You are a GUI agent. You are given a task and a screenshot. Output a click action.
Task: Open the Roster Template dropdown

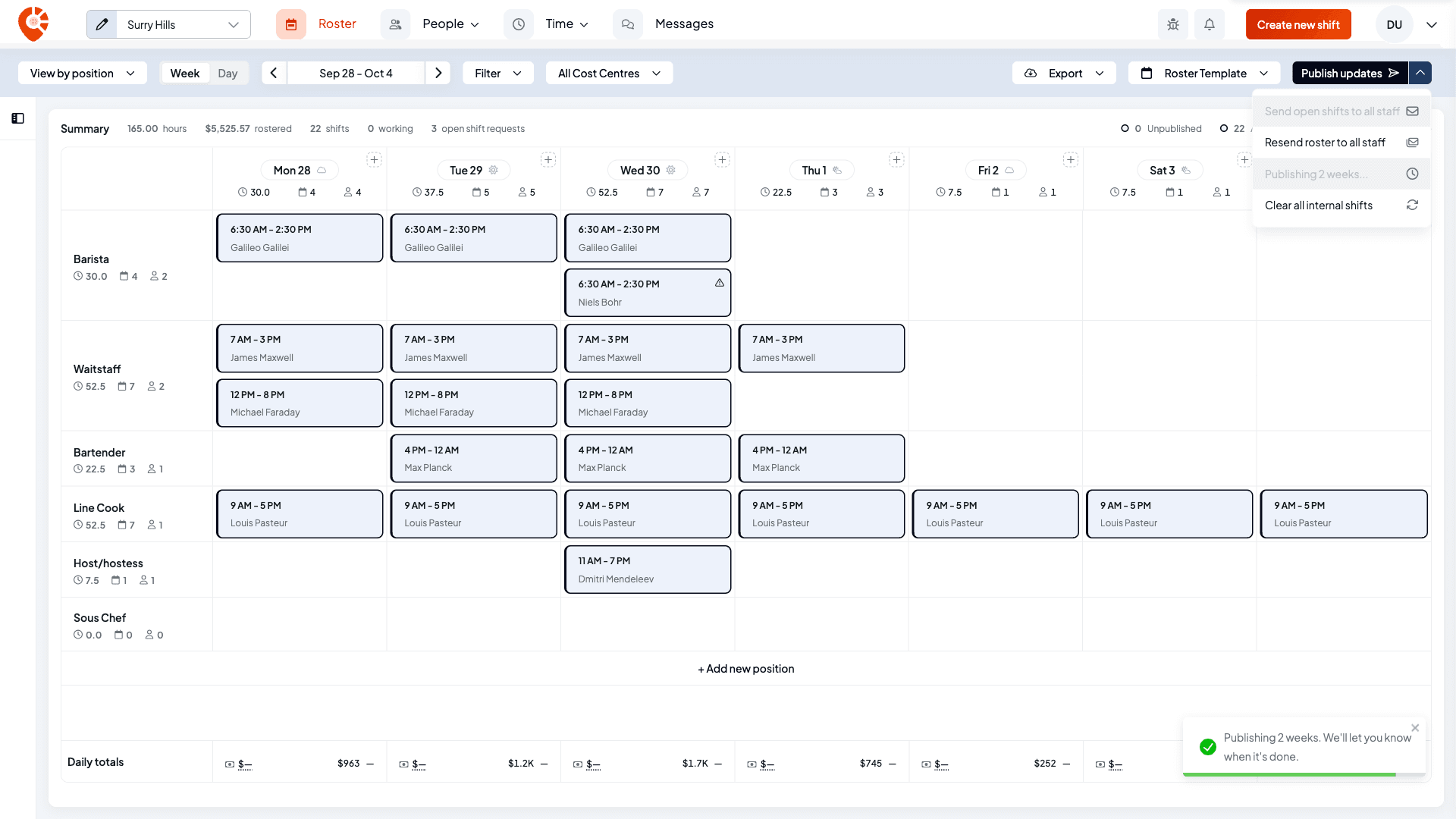tap(1204, 73)
